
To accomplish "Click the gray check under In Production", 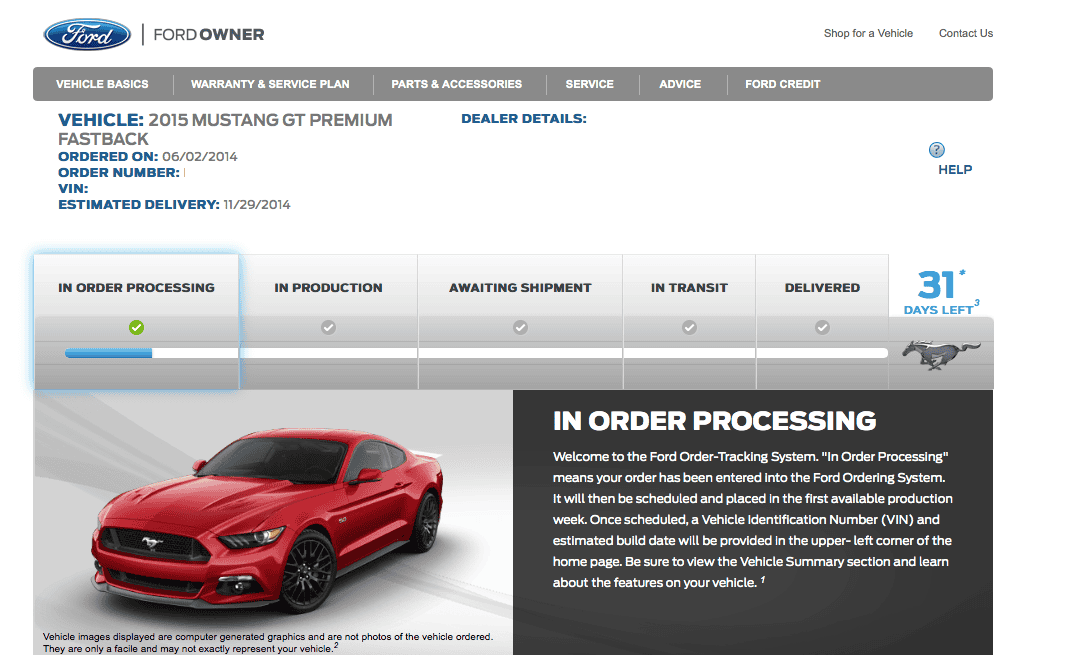I will pos(328,327).
